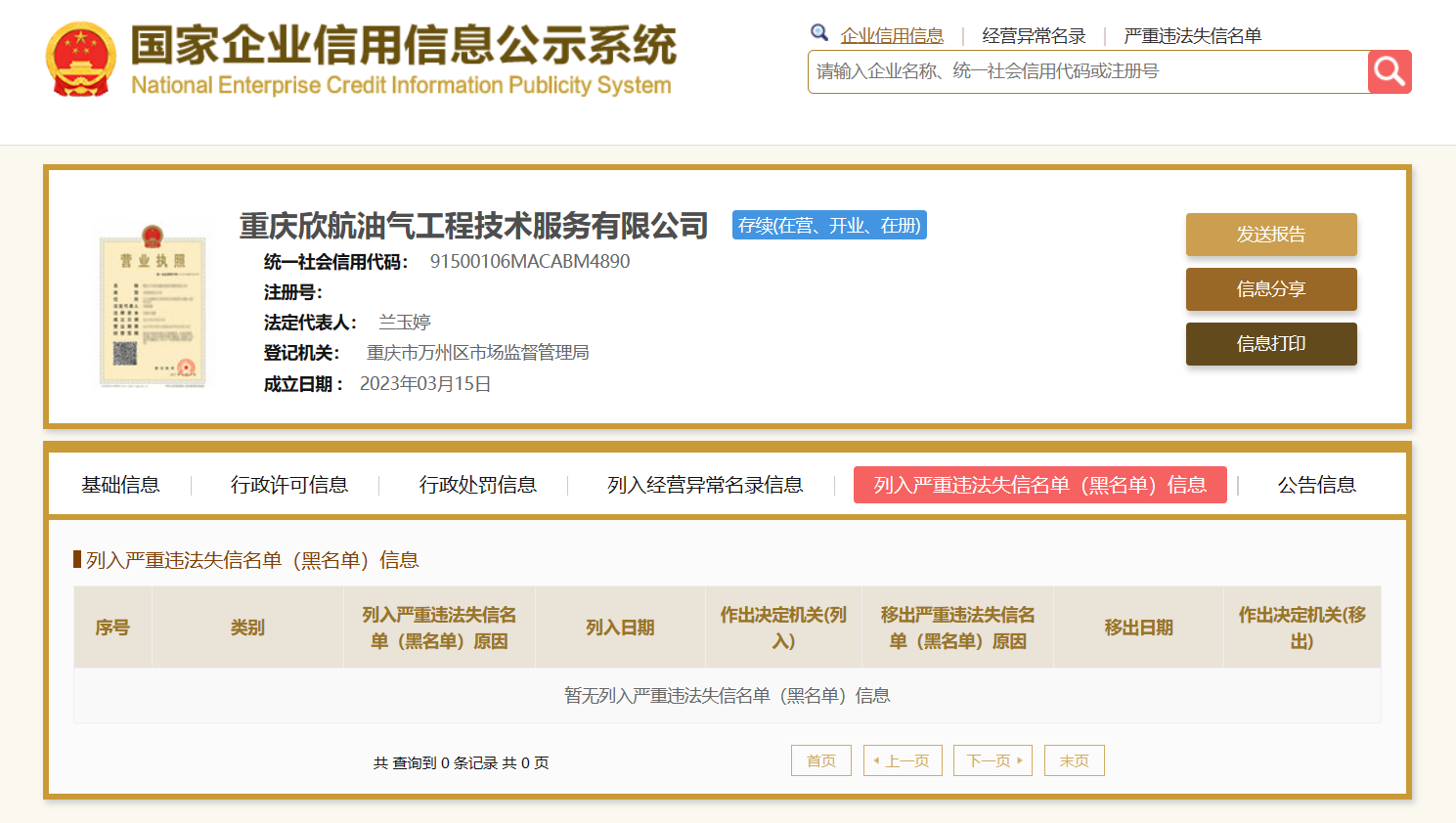Click the 类别 column header
Screen dimensions: 1456x823
coord(247,628)
